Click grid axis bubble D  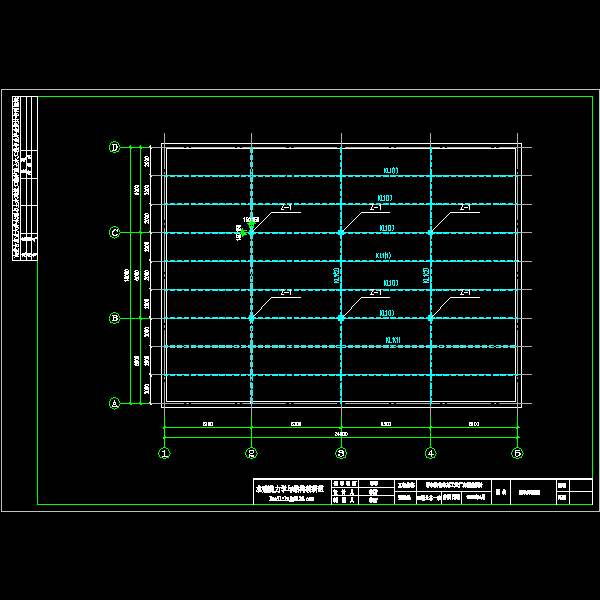click(x=114, y=148)
